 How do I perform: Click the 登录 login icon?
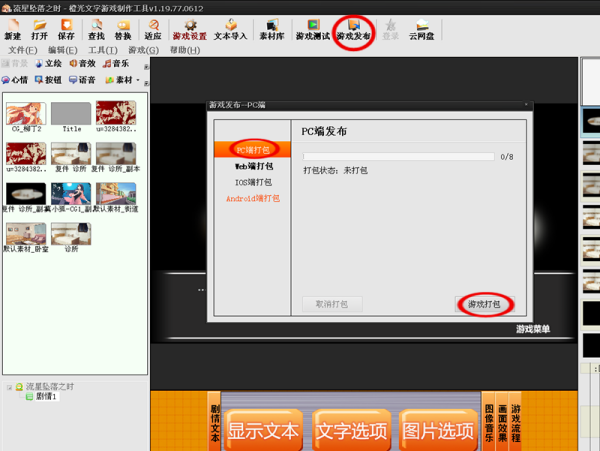390,29
